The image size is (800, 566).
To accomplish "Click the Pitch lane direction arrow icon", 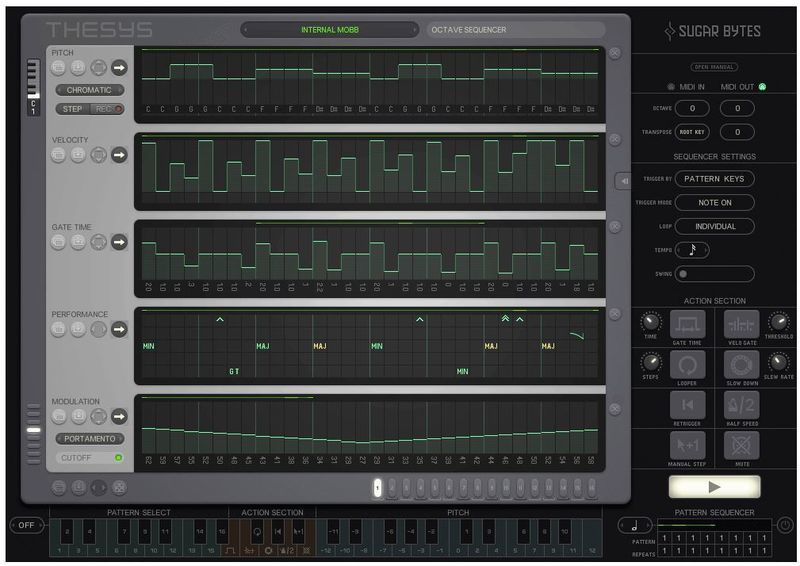I will point(119,67).
